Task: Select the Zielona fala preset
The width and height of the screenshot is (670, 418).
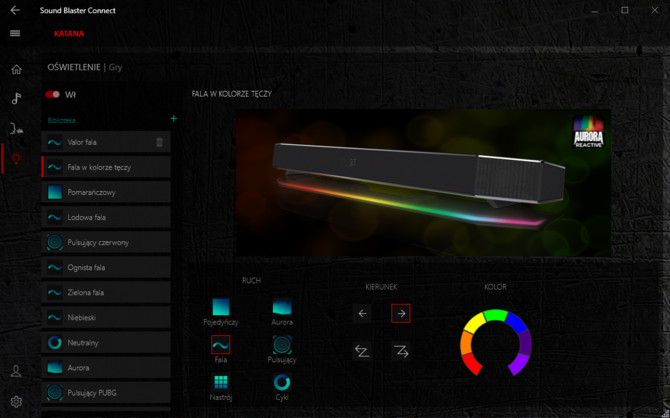Action: [x=106, y=292]
